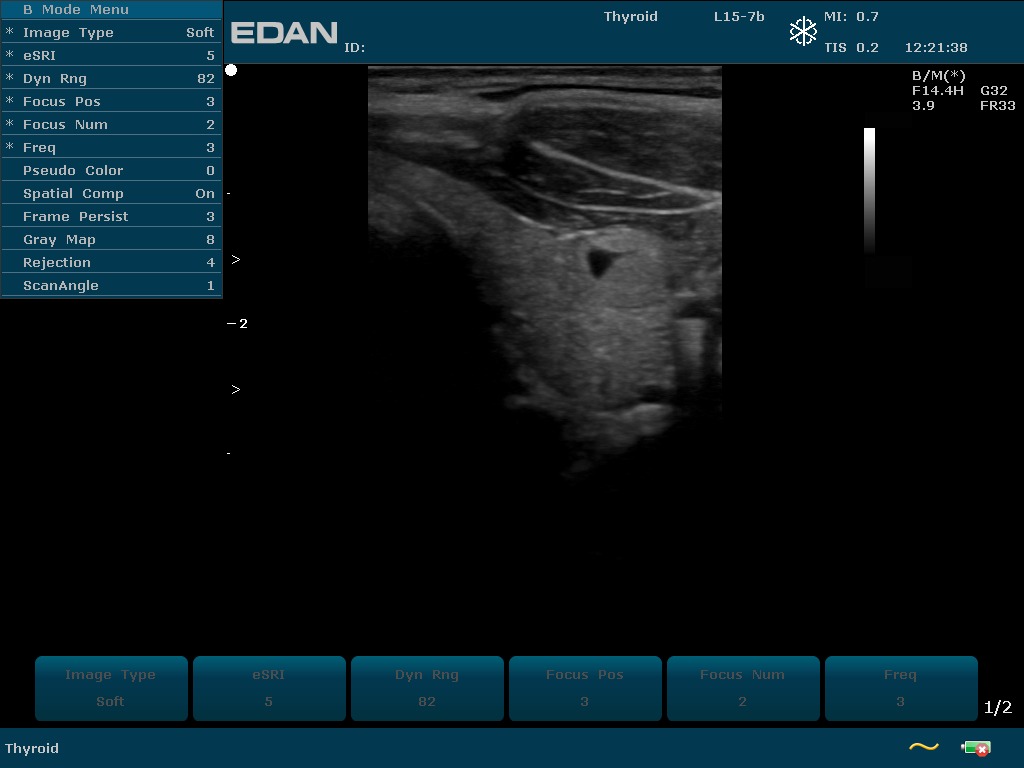This screenshot has width=1024, height=768.
Task: Open the Rejection setting in menu
Action: (111, 263)
